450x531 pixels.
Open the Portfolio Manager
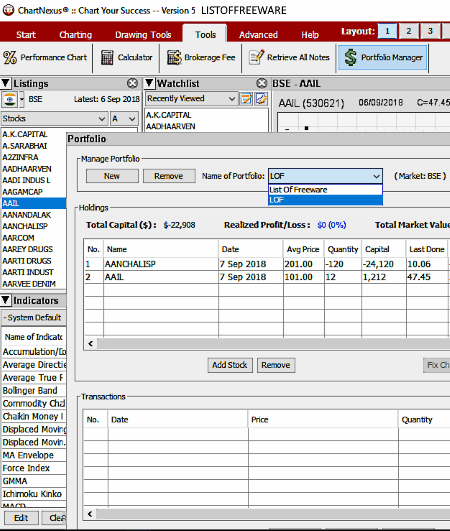pos(383,58)
